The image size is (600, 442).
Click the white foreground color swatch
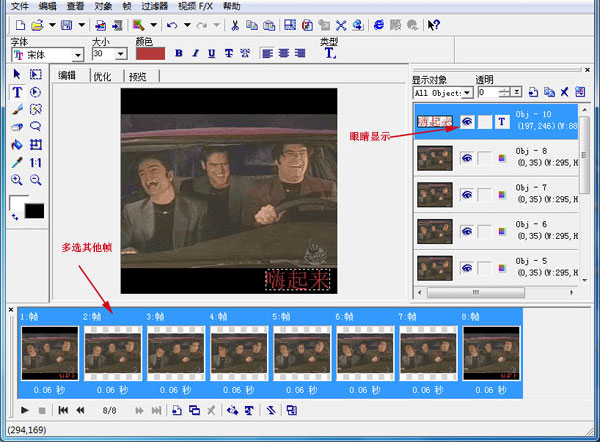click(x=16, y=202)
